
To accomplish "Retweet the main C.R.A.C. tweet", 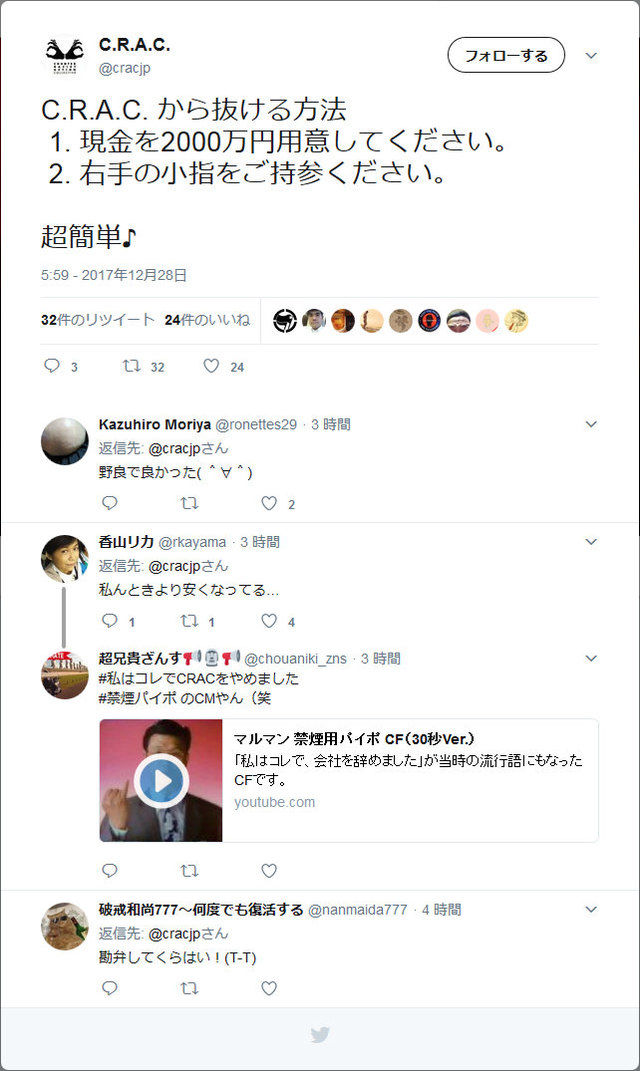I will click(x=131, y=365).
